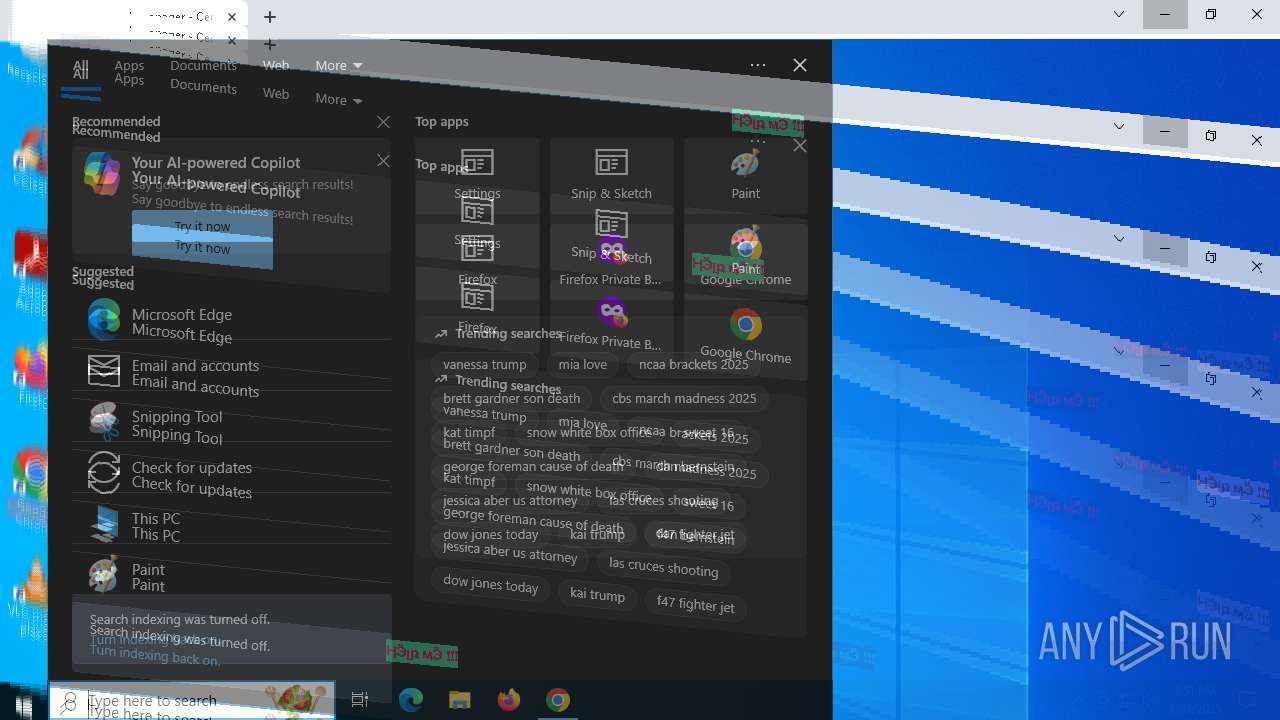Switch to the Documents search tab
Image resolution: width=1280 pixels, height=720 pixels.
(x=203, y=66)
